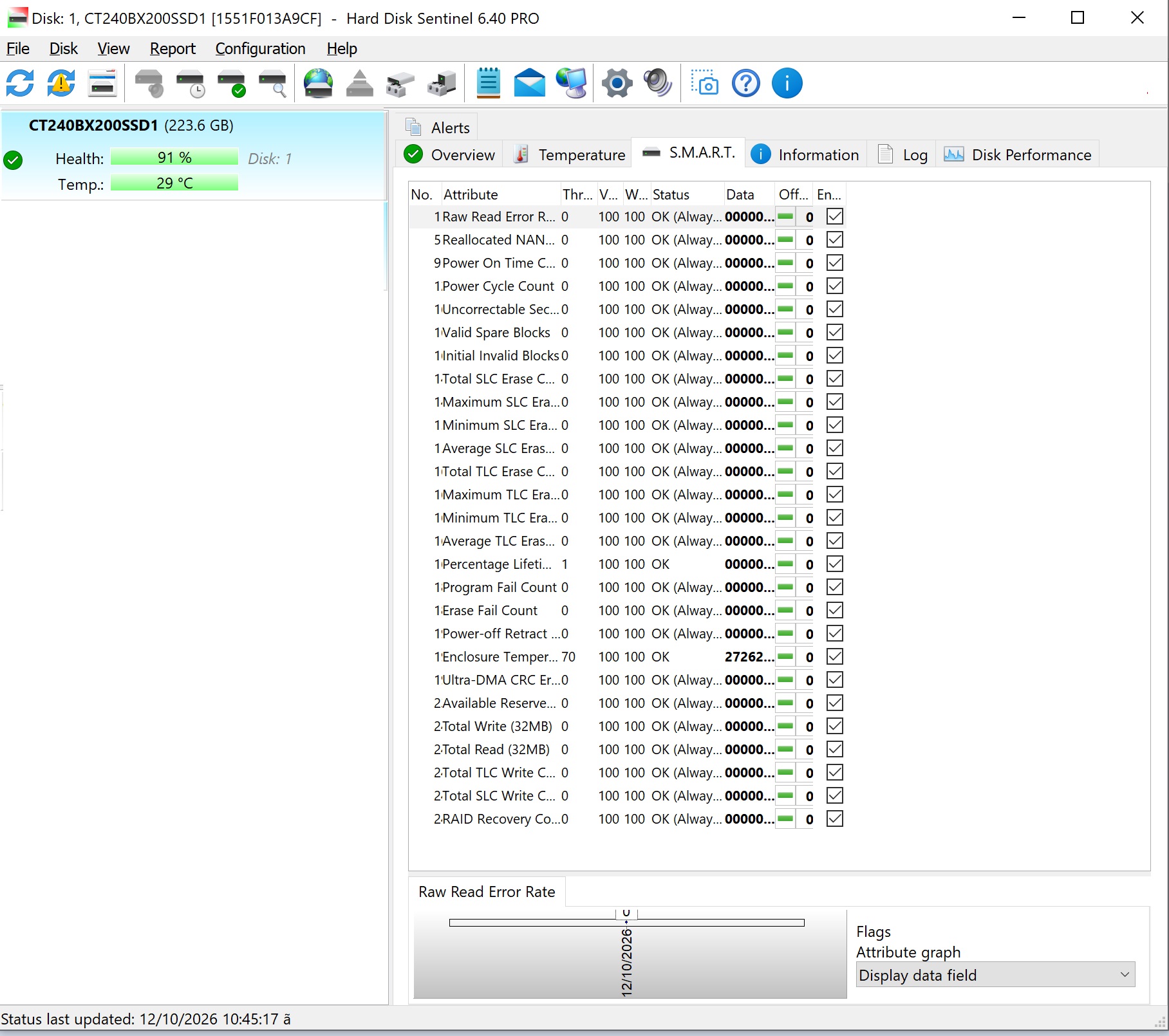
Task: Click the disk with speaker noise test icon
Action: [149, 84]
